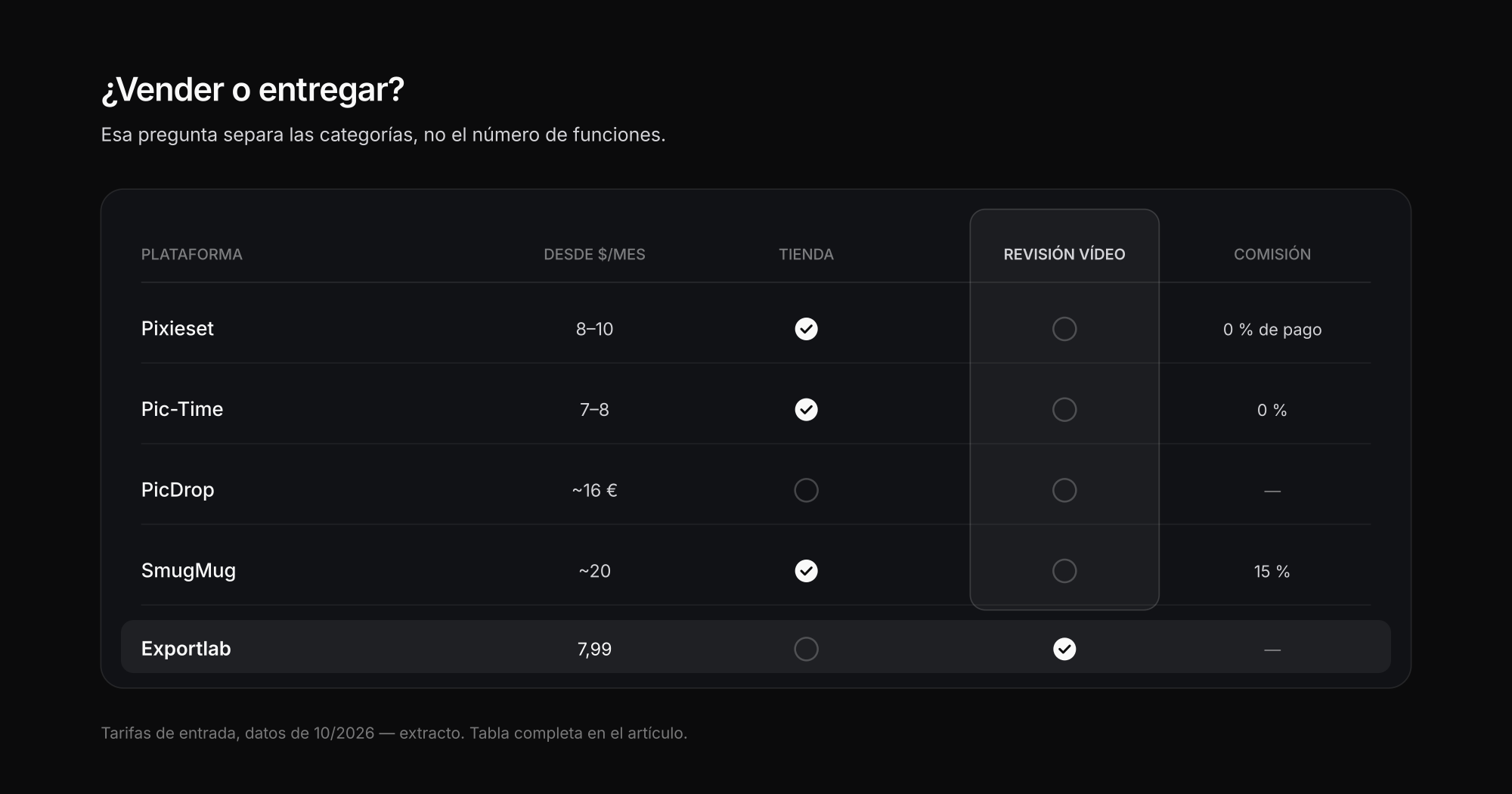This screenshot has height=794, width=1512.
Task: Click the empty circle in Exportlab Tienda
Action: (806, 649)
